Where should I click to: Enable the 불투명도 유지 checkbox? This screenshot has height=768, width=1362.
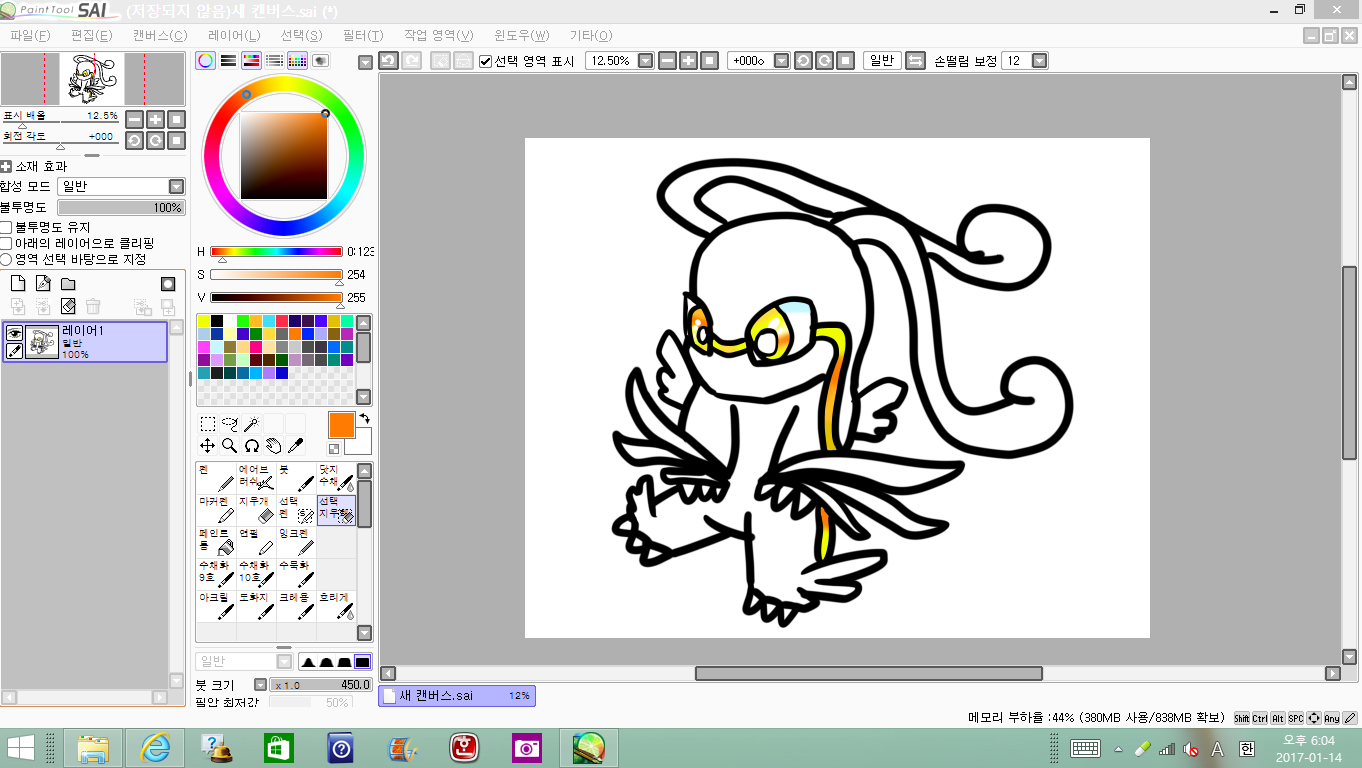pyautogui.click(x=7, y=228)
